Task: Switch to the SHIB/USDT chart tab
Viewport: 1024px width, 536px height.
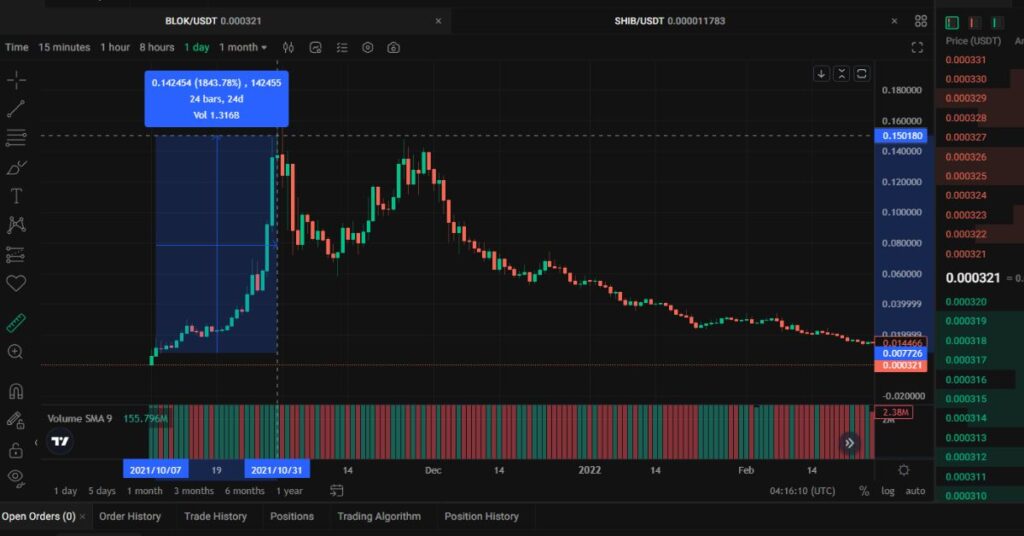Action: (x=669, y=21)
